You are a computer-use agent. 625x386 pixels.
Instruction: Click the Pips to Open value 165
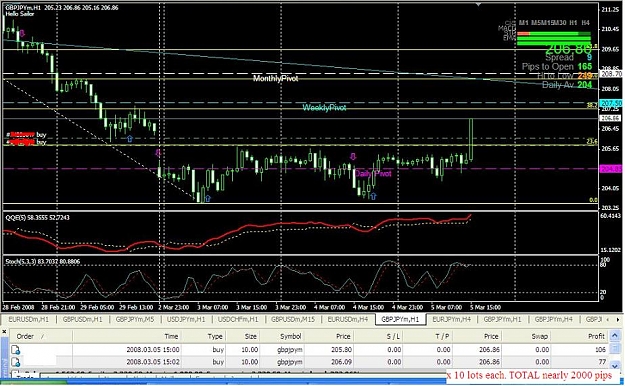(585, 67)
